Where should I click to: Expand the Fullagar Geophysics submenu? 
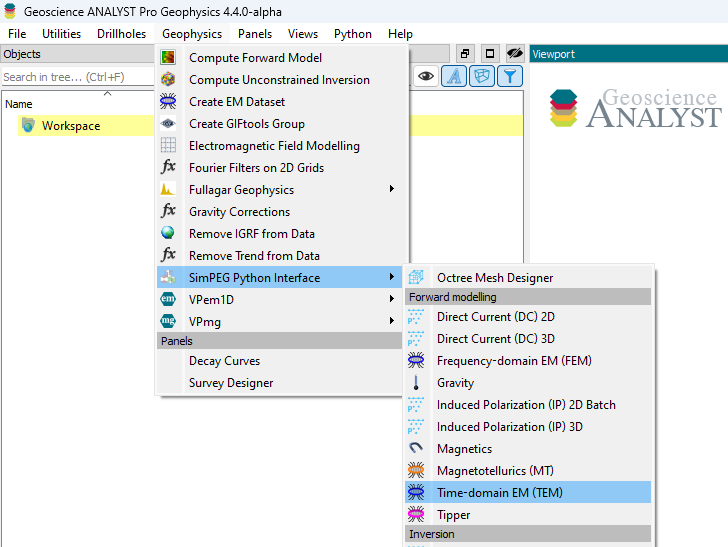click(x=391, y=190)
